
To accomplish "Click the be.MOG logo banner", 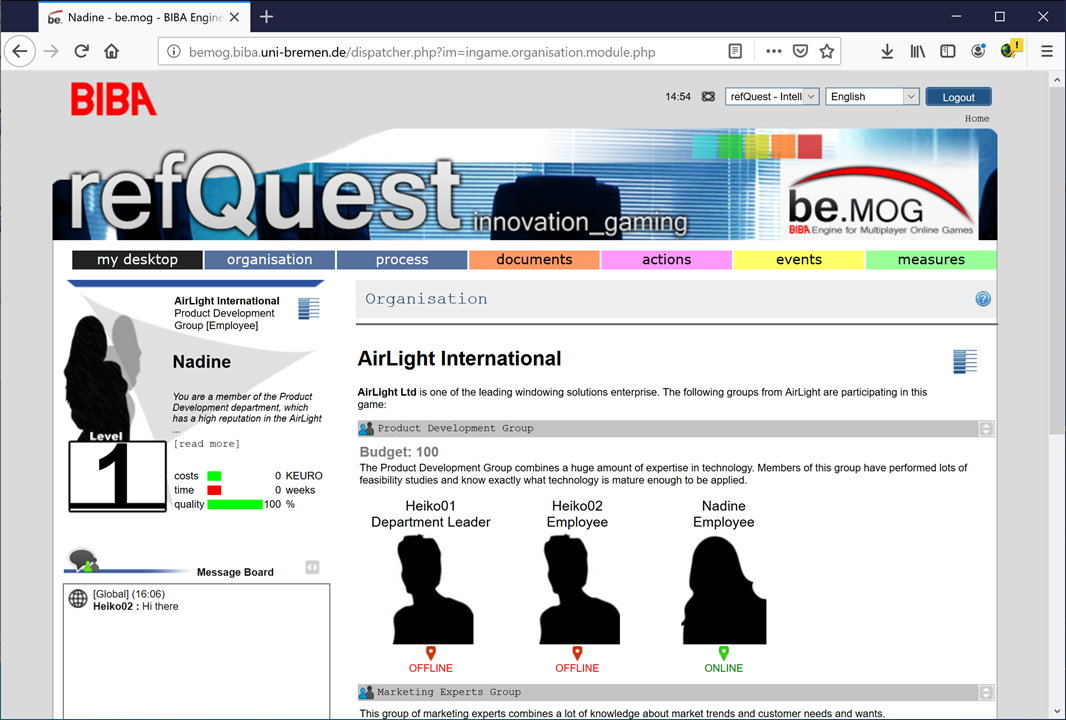I will (x=882, y=202).
